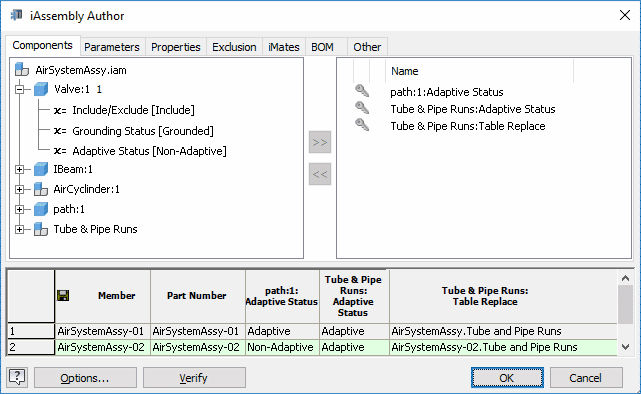Select the Other tab
Screen dimensions: 641x394
tap(367, 47)
